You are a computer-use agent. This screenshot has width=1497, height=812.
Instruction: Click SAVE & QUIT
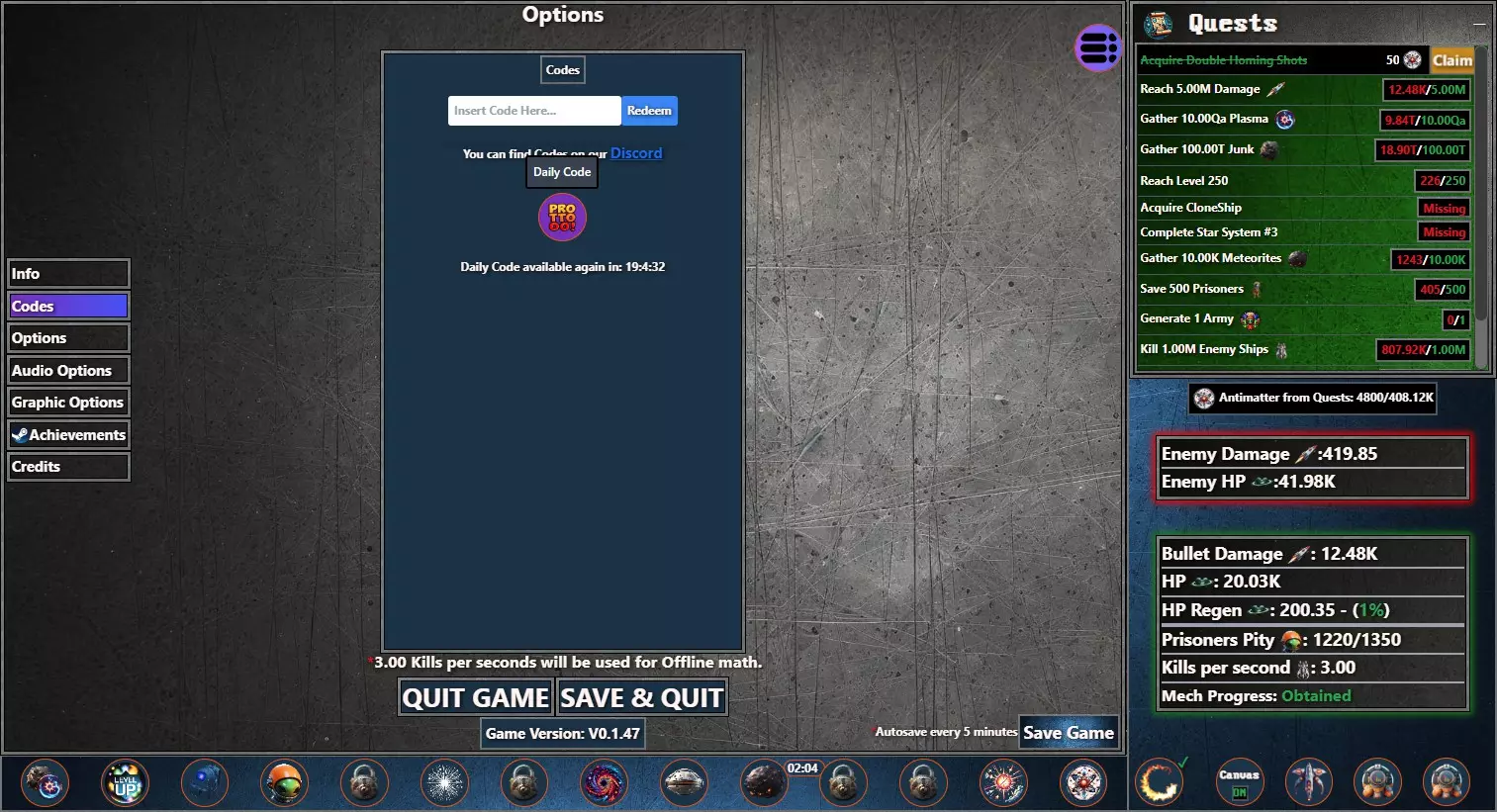pos(642,698)
